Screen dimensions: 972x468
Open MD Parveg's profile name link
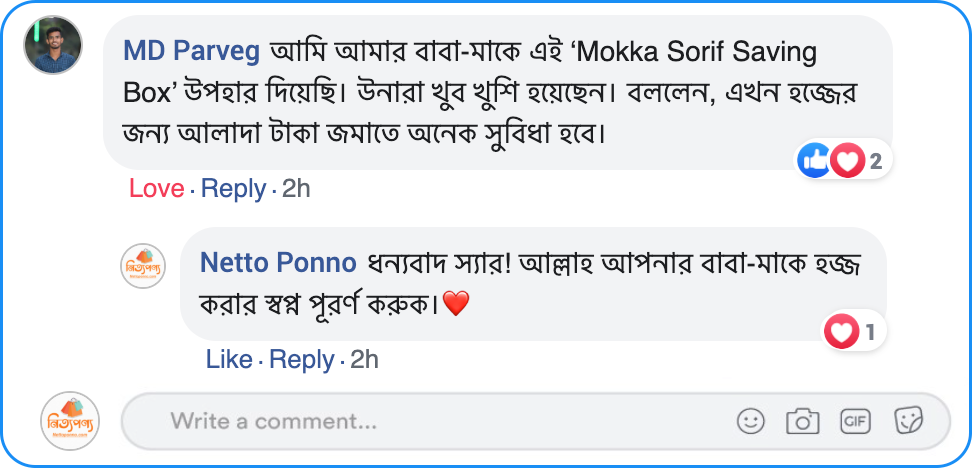[192, 50]
